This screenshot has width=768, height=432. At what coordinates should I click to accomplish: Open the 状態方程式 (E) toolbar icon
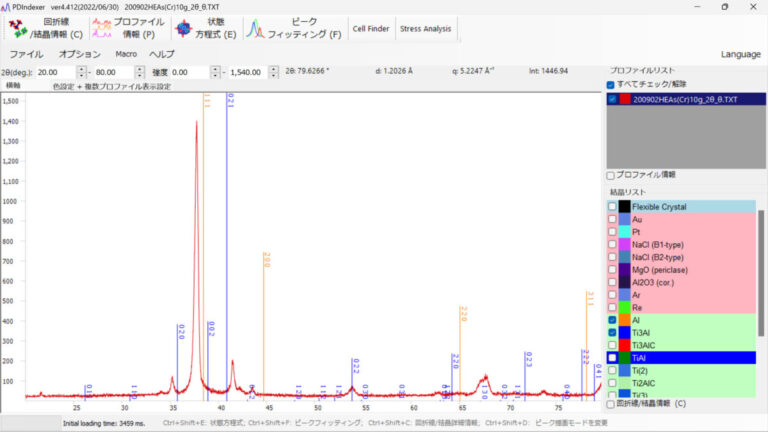tap(205, 28)
